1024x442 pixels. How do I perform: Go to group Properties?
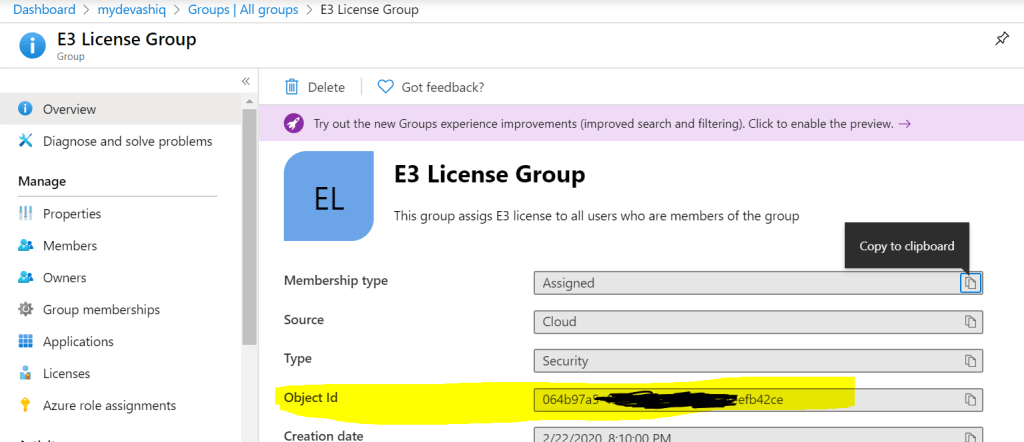click(71, 213)
